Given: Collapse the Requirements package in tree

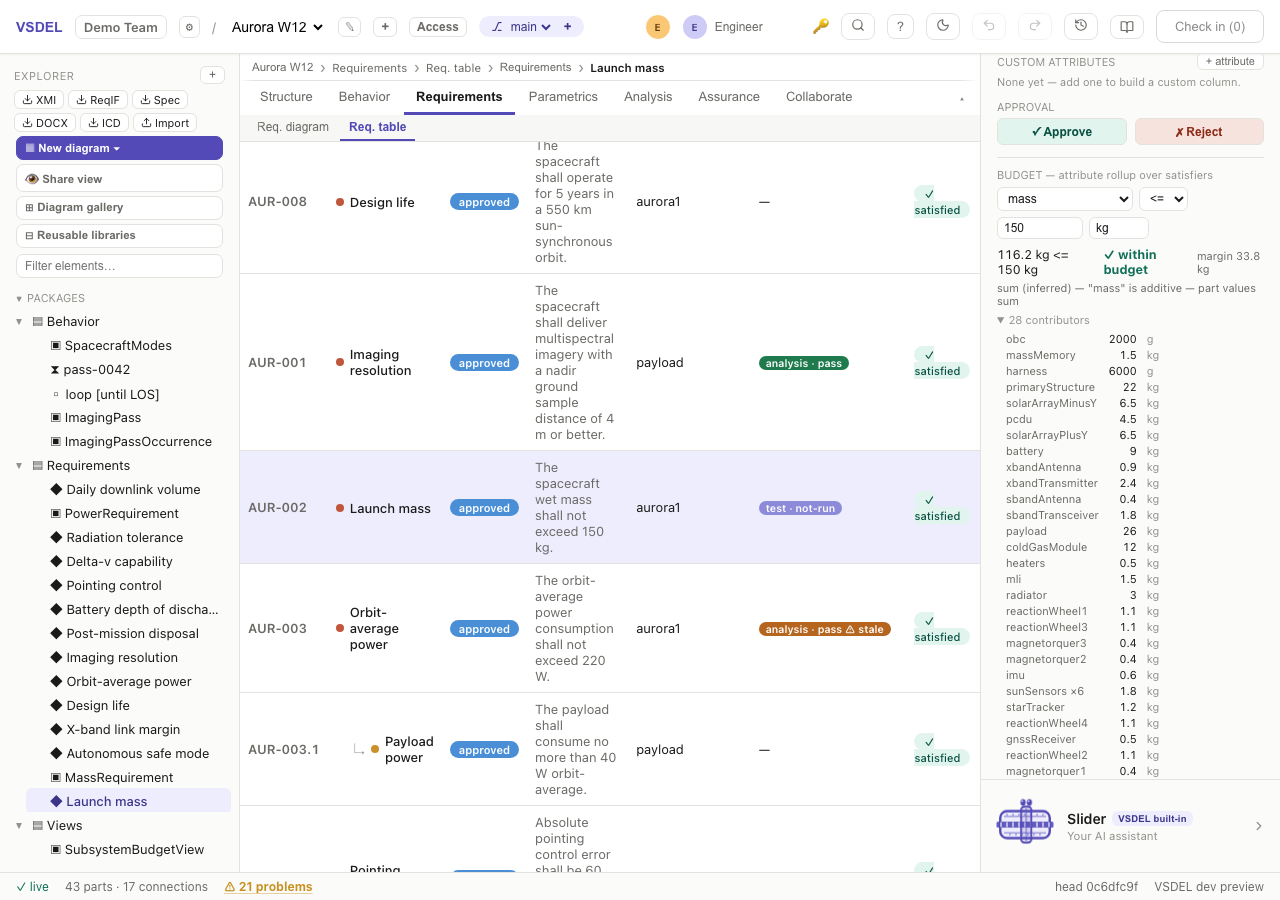Looking at the screenshot, I should click(x=19, y=466).
